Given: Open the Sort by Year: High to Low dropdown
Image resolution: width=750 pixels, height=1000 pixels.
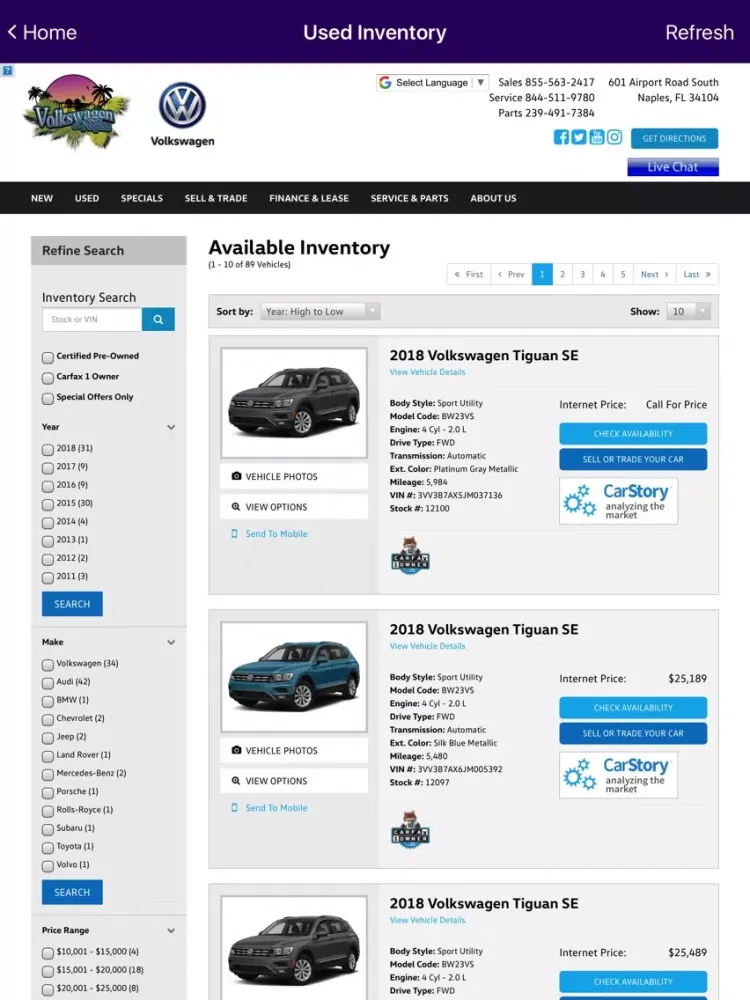Looking at the screenshot, I should click(x=320, y=311).
